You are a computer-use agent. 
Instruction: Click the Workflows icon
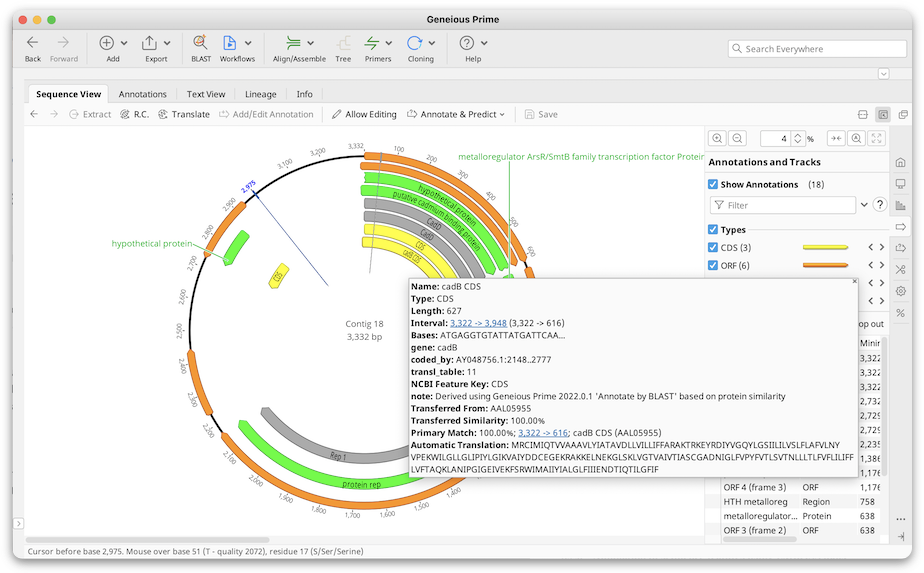[229, 42]
